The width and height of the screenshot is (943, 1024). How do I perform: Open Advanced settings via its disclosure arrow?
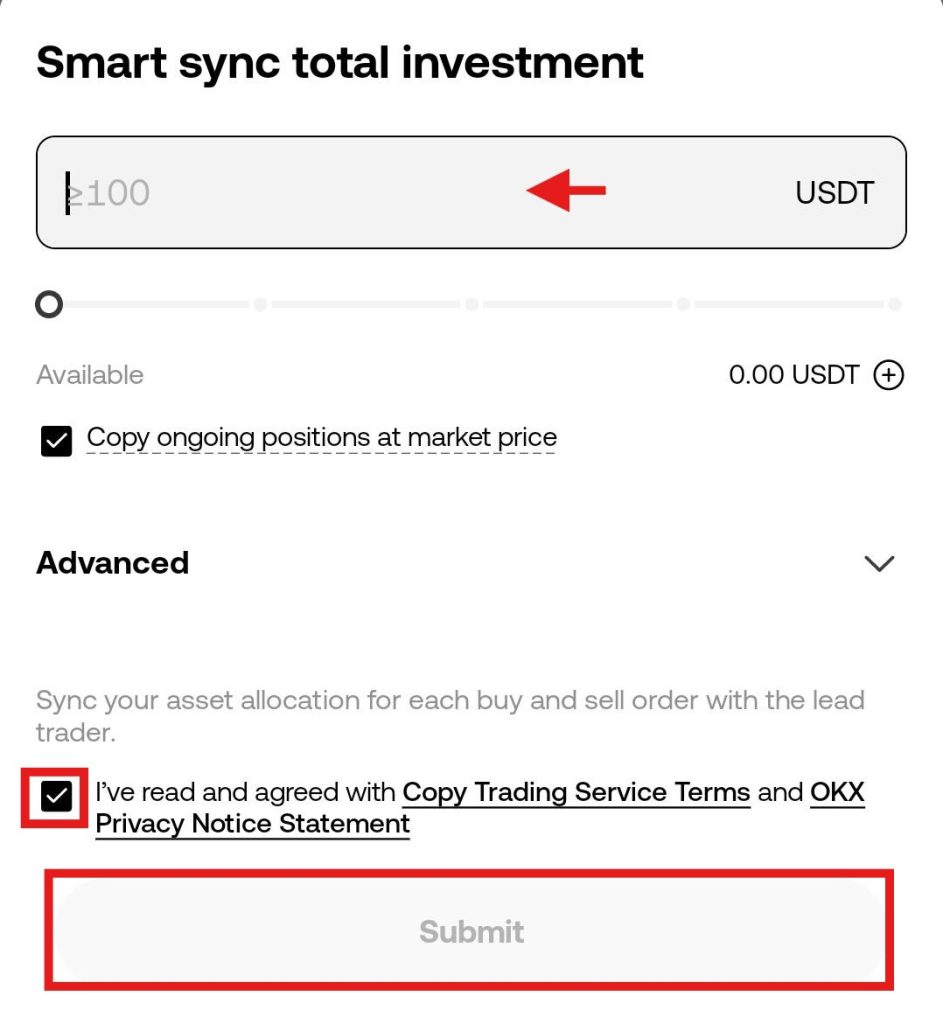(x=879, y=563)
